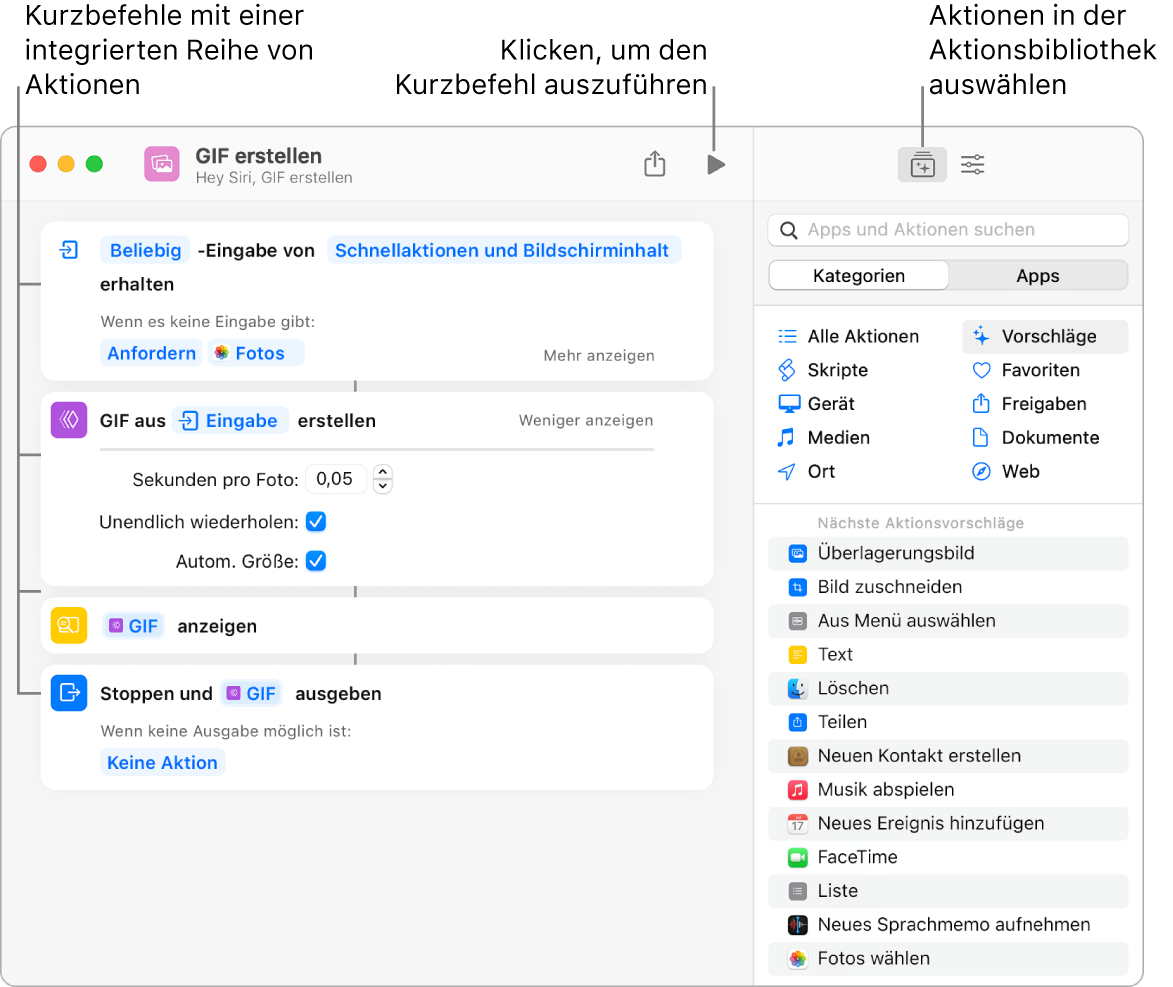This screenshot has height=987, width=1173.
Task: Click the "Anfordern" fallback option
Action: 151,352
